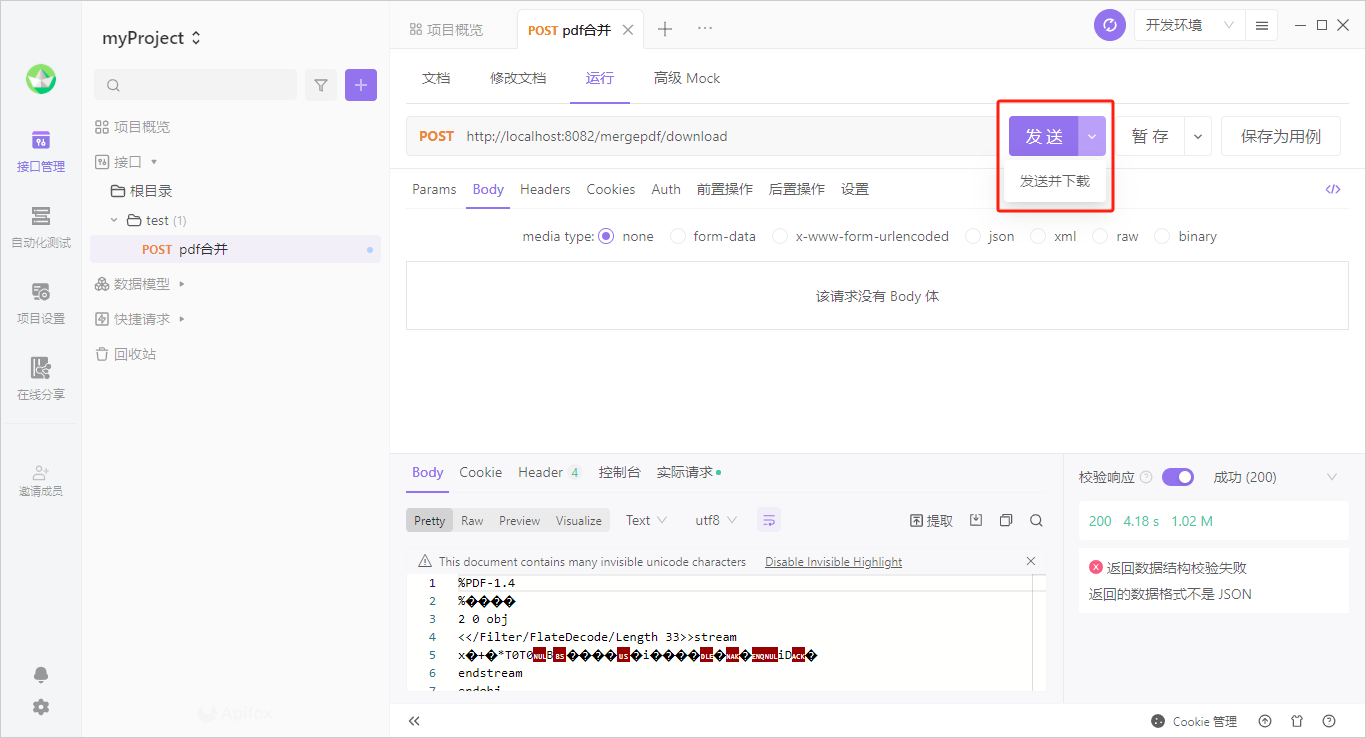Select 发送并下载 menu item

click(1055, 181)
